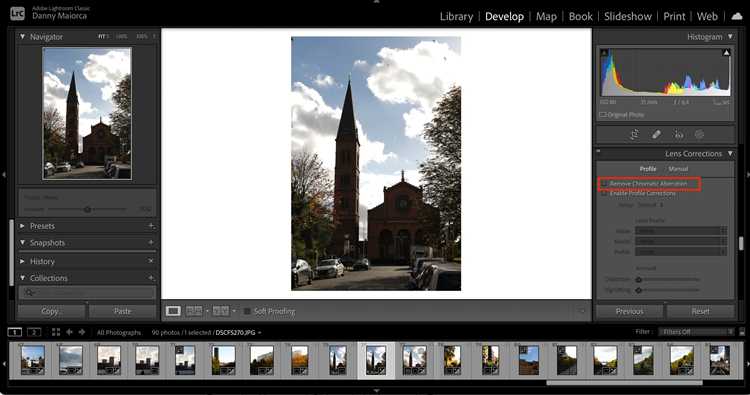Switch to Reference view icon in toolbar

194,311
